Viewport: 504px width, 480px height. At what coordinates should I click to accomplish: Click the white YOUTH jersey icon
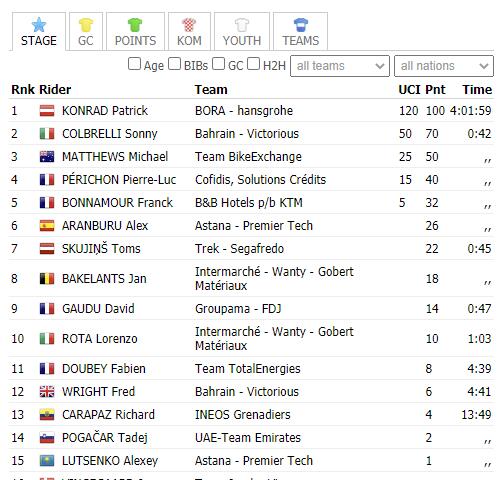(x=242, y=25)
